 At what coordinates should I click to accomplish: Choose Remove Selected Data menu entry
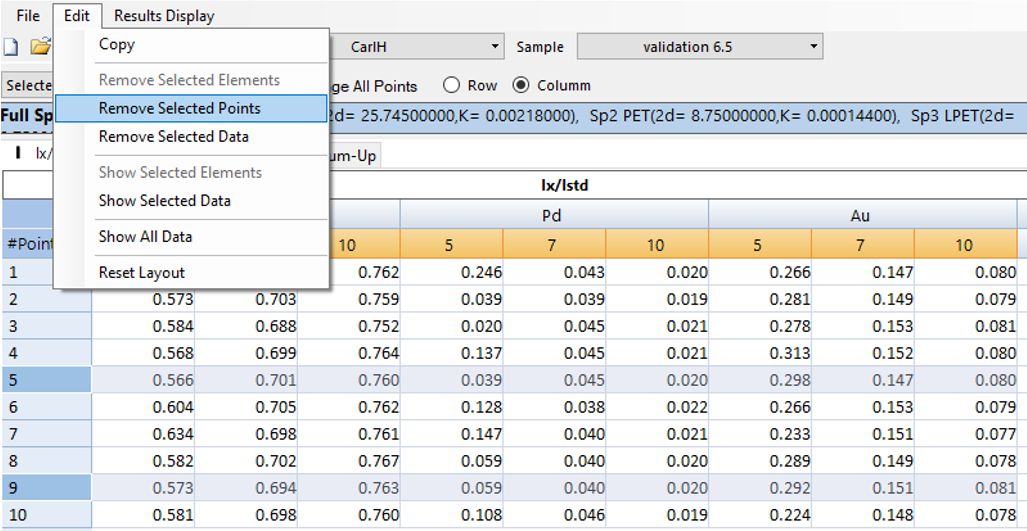[x=173, y=136]
